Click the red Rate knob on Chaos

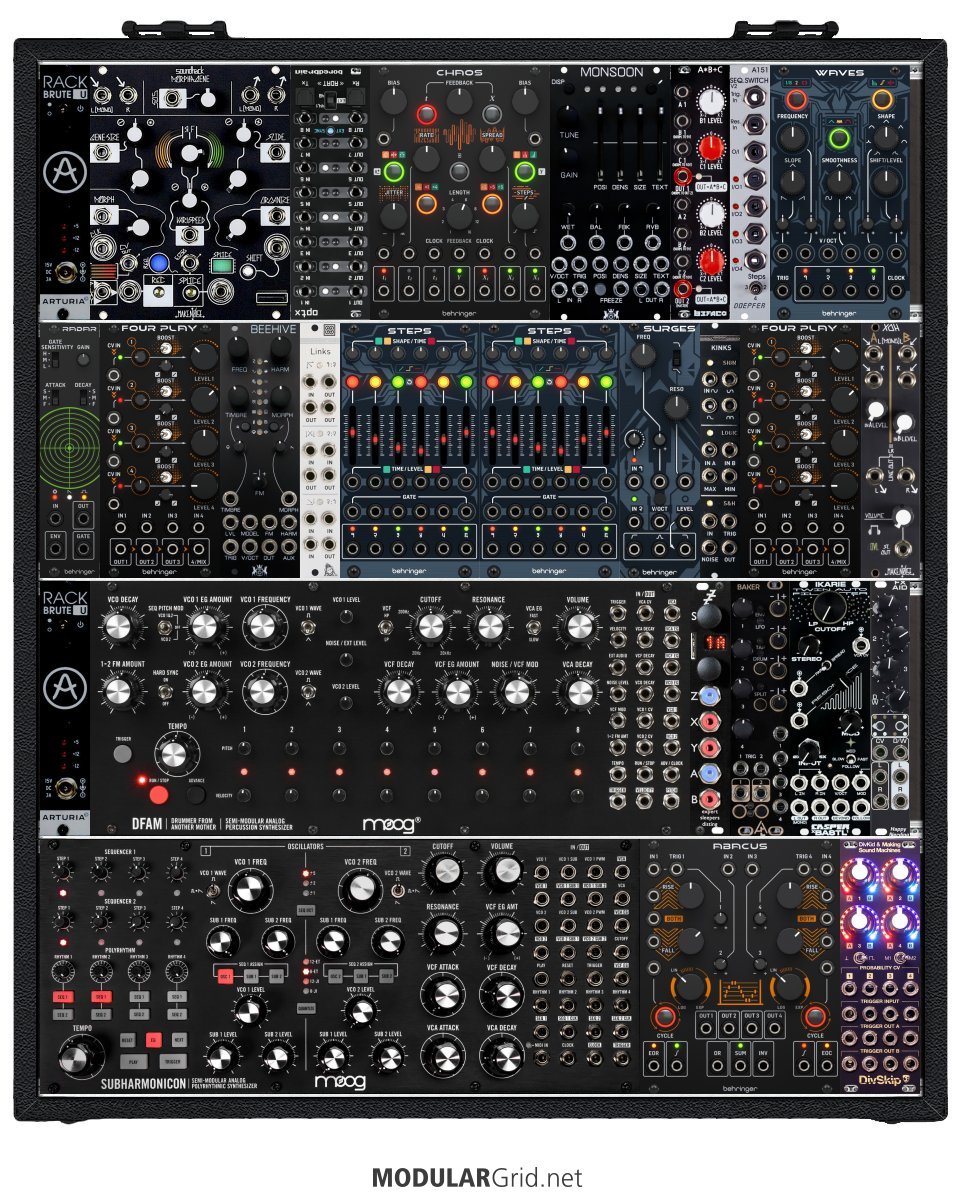429,114
